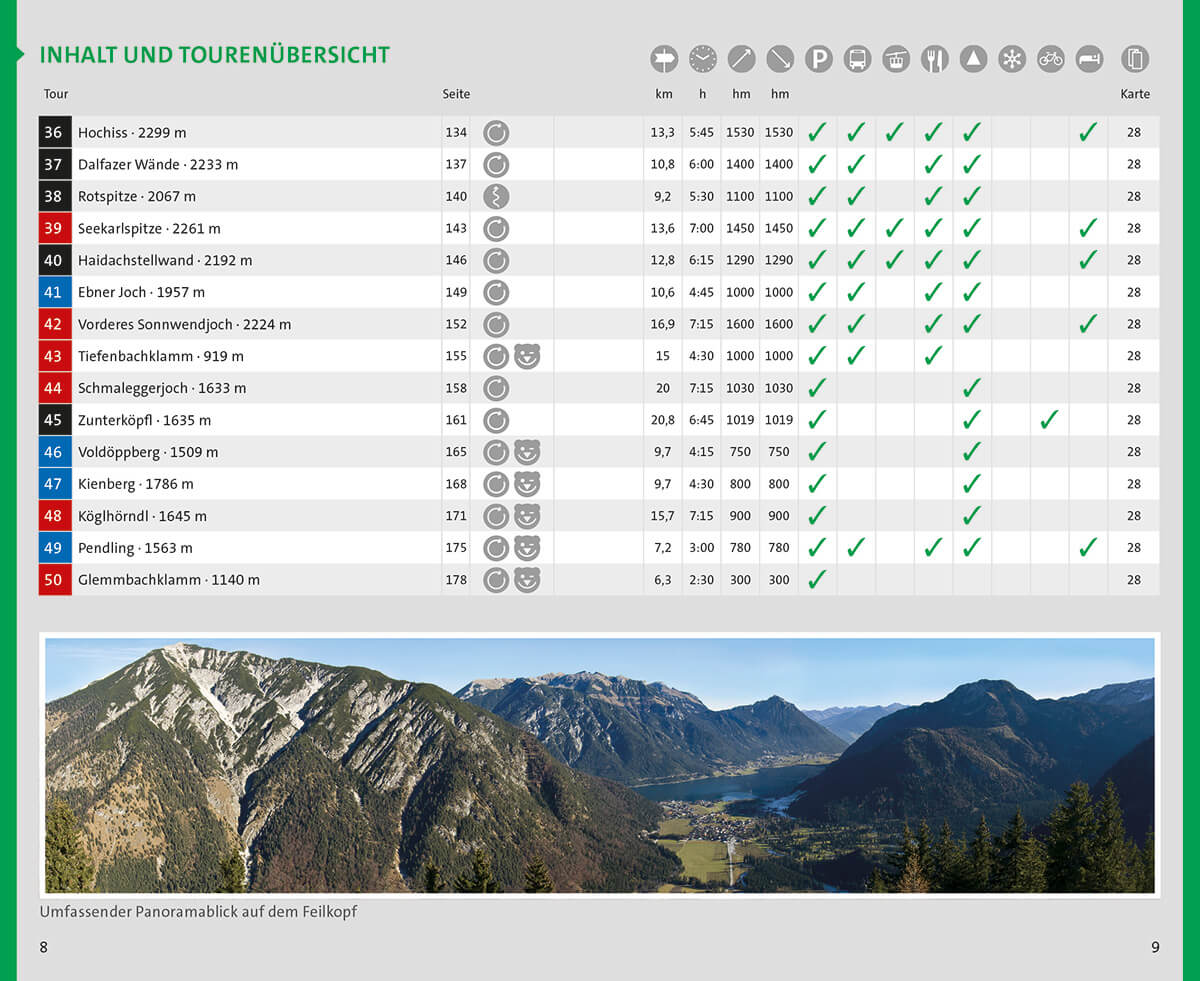Click the cable car check mark for Haidachstellwand

click(895, 260)
